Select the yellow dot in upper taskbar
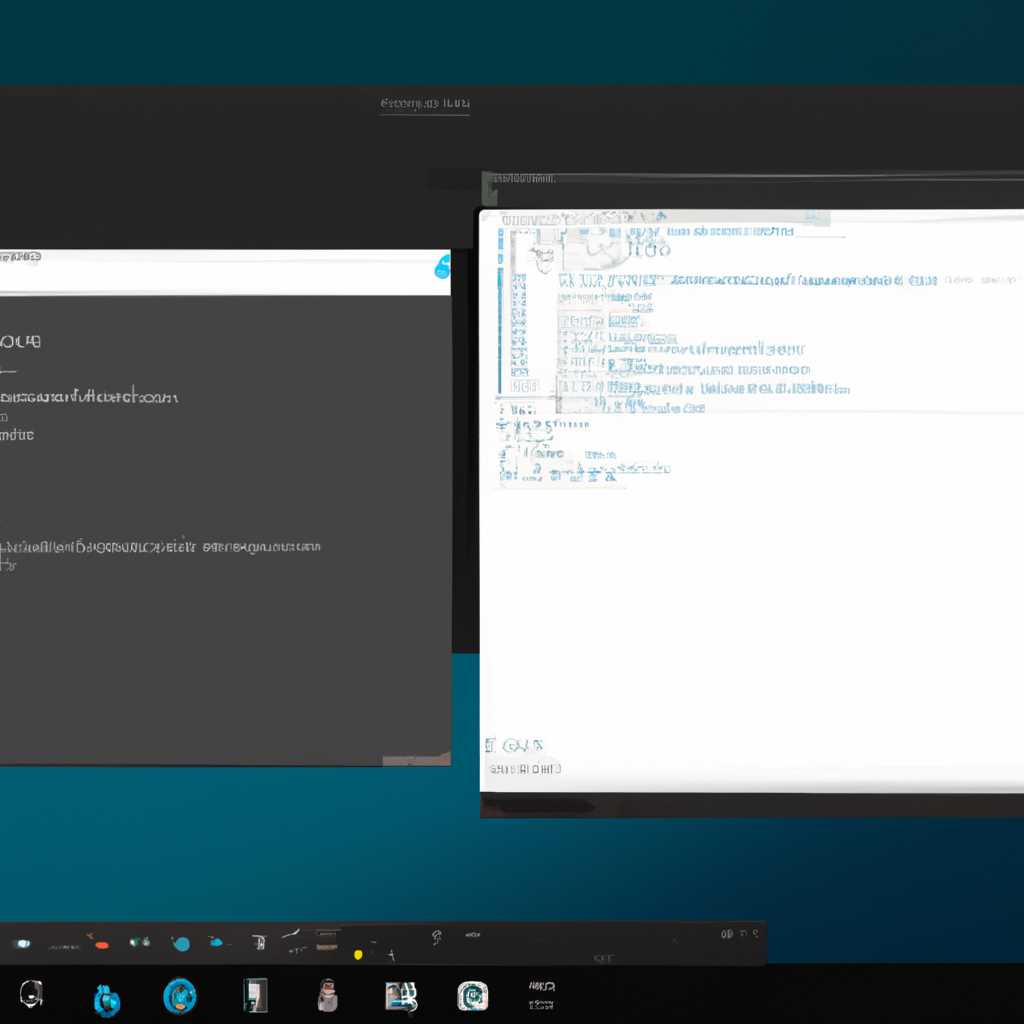Screen dimensions: 1024x1024 (x=358, y=955)
